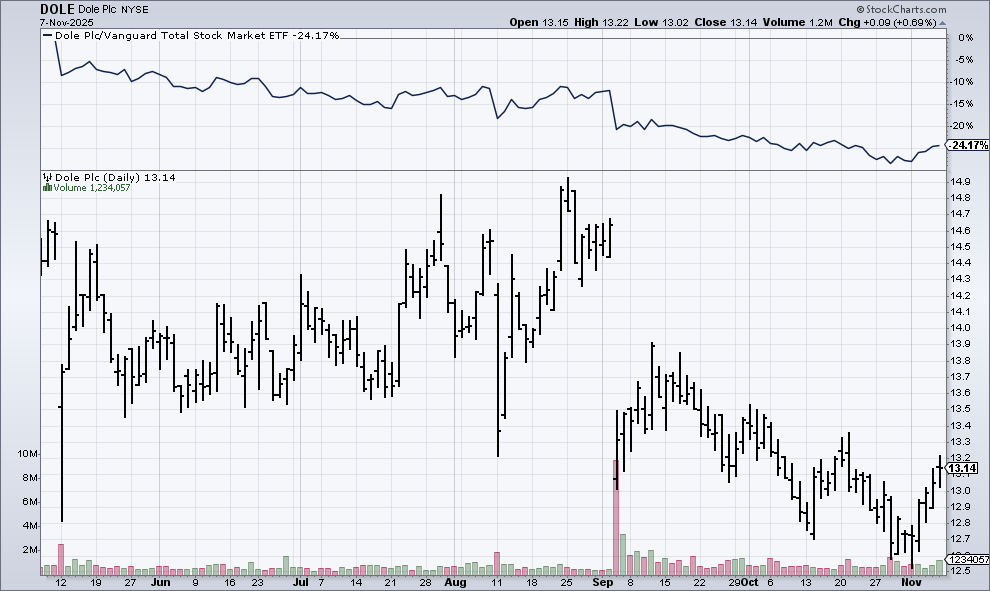Click the date label 19 in May
Image resolution: width=990 pixels, height=591 pixels.
point(95,582)
